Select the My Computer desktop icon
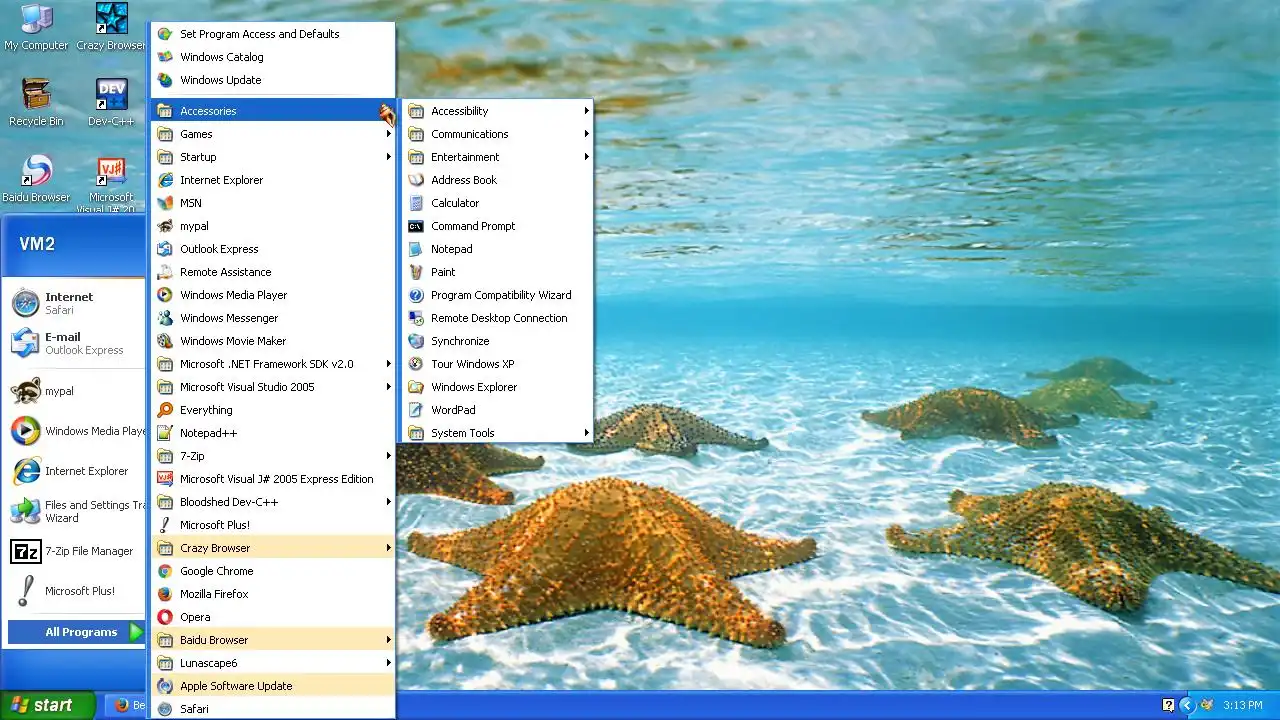 36,27
